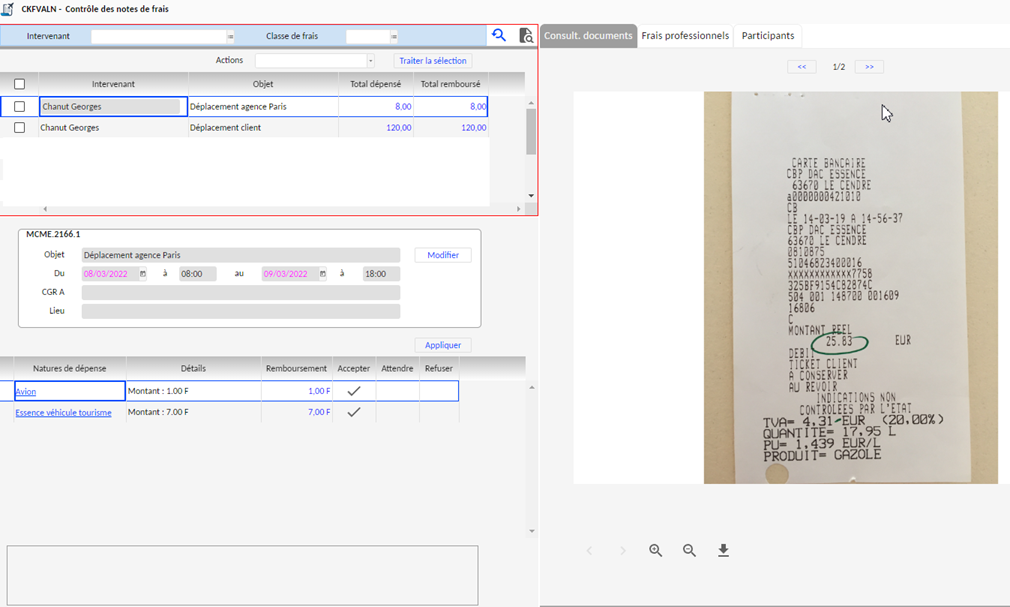Click the blue search magnifier icon
The width and height of the screenshot is (1010, 607).
[498, 36]
